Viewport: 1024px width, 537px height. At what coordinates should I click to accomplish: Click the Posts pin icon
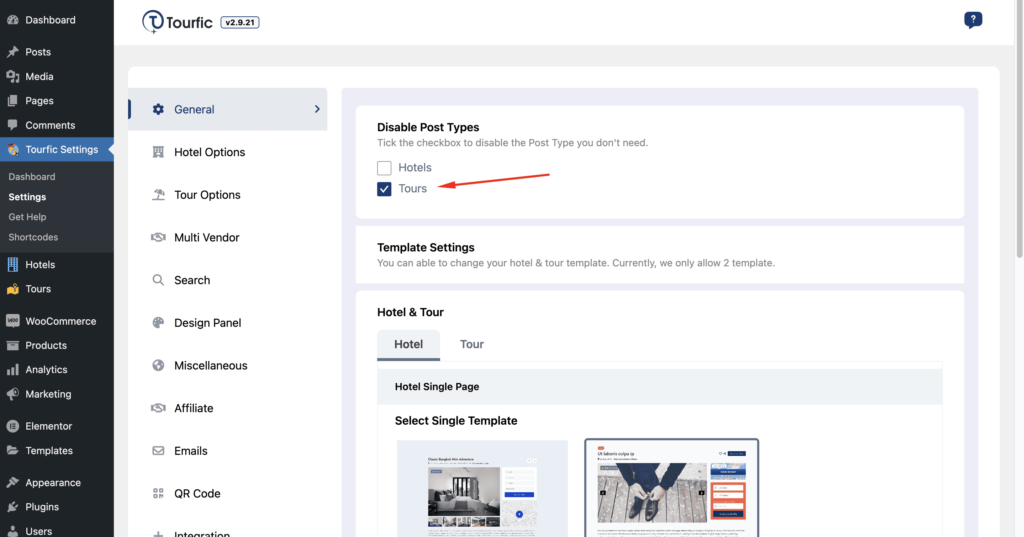tap(13, 52)
